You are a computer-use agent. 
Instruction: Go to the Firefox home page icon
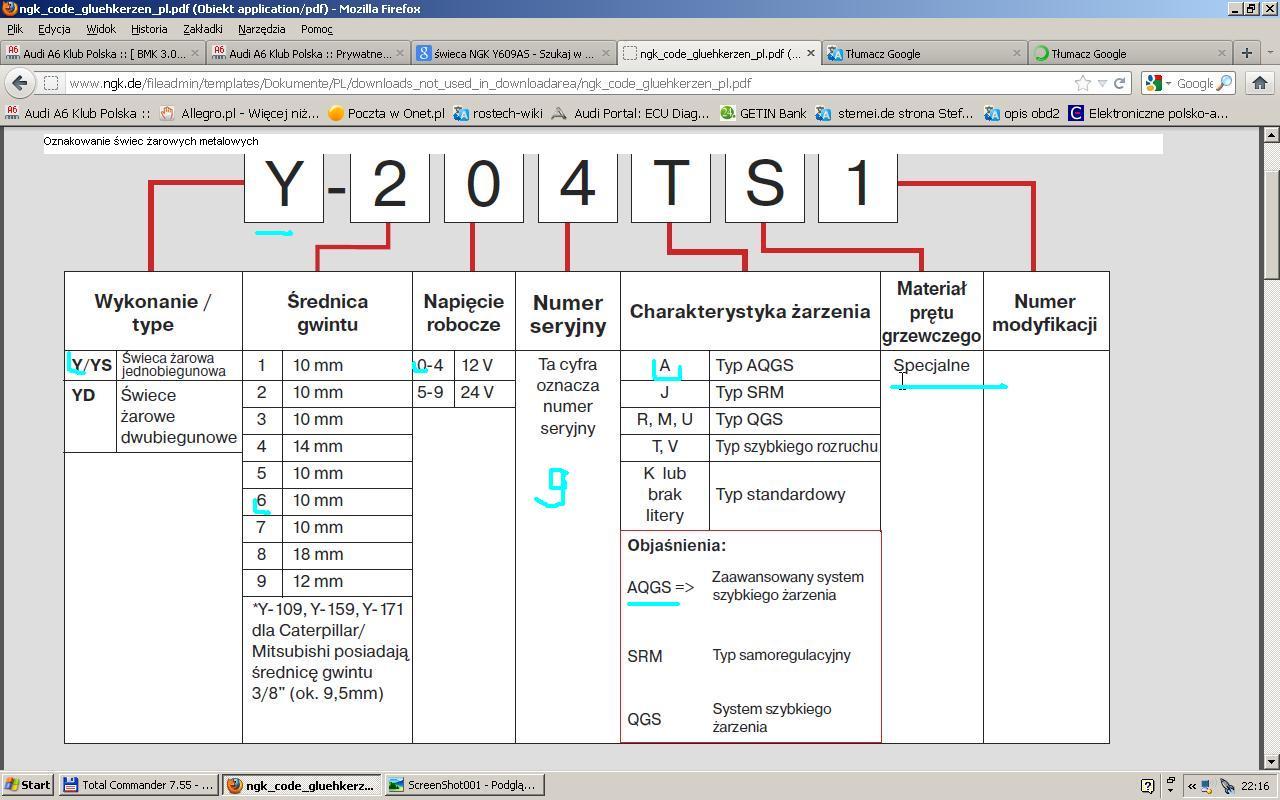tap(1259, 83)
